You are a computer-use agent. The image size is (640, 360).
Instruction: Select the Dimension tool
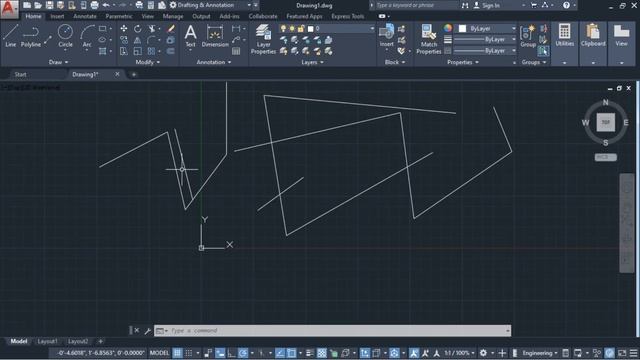(x=215, y=36)
